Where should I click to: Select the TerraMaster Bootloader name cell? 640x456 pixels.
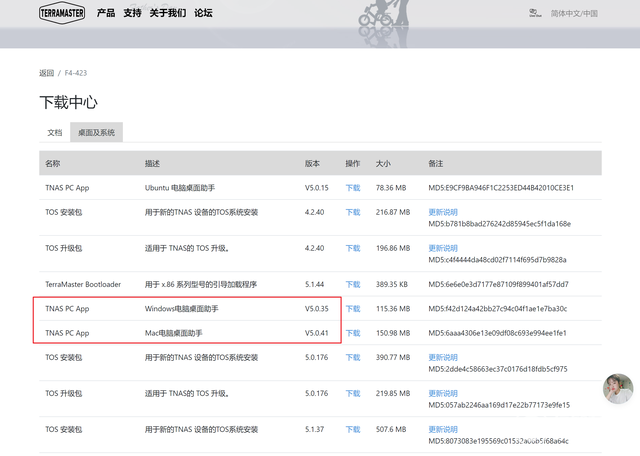[83, 285]
